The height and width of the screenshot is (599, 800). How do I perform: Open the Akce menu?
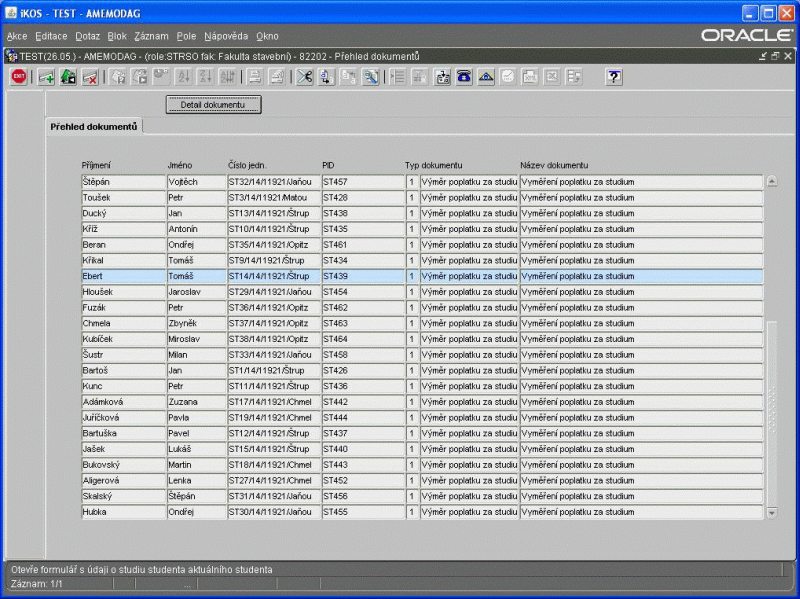(17, 35)
